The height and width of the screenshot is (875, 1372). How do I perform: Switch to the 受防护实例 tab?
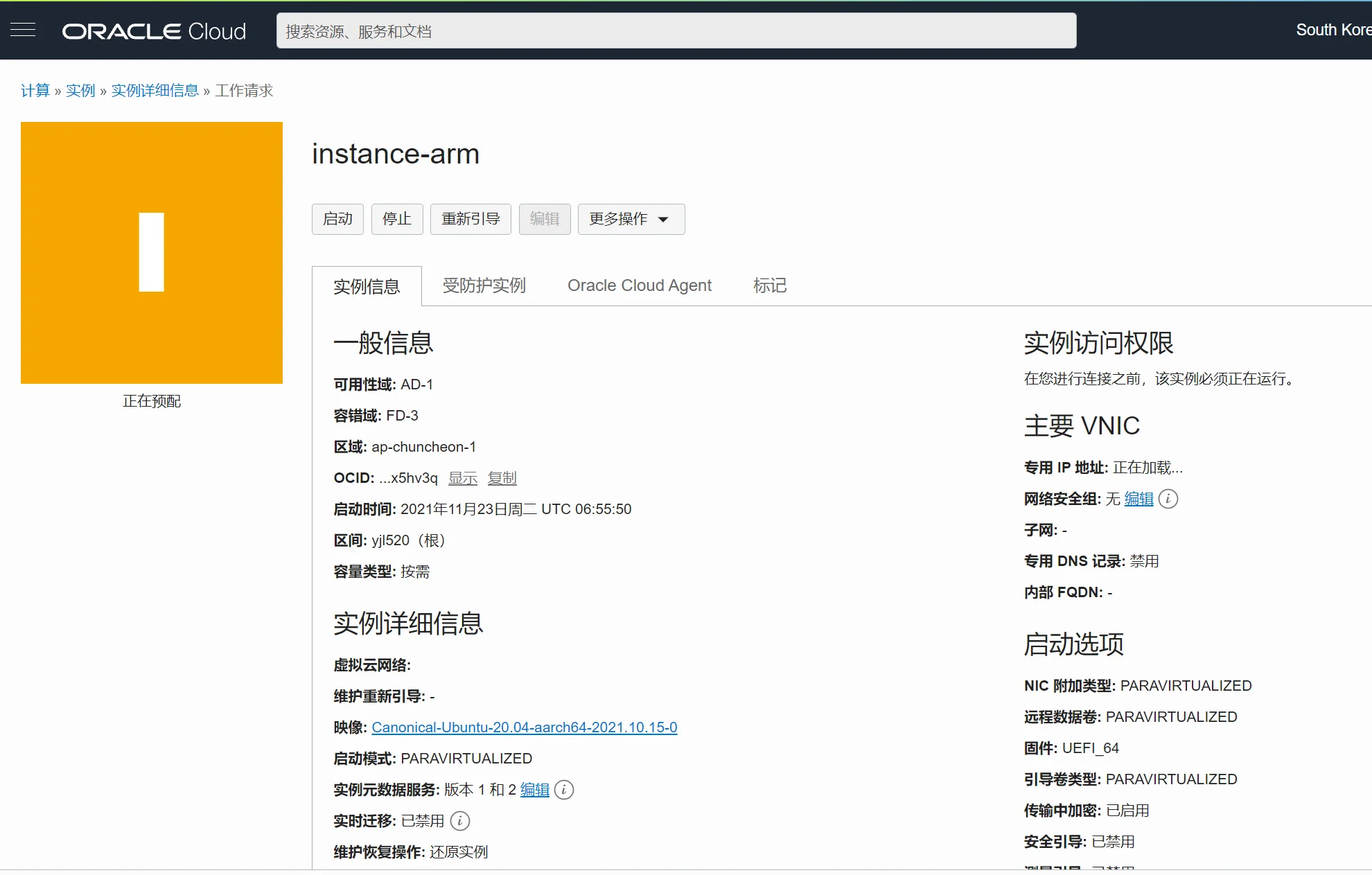[484, 285]
